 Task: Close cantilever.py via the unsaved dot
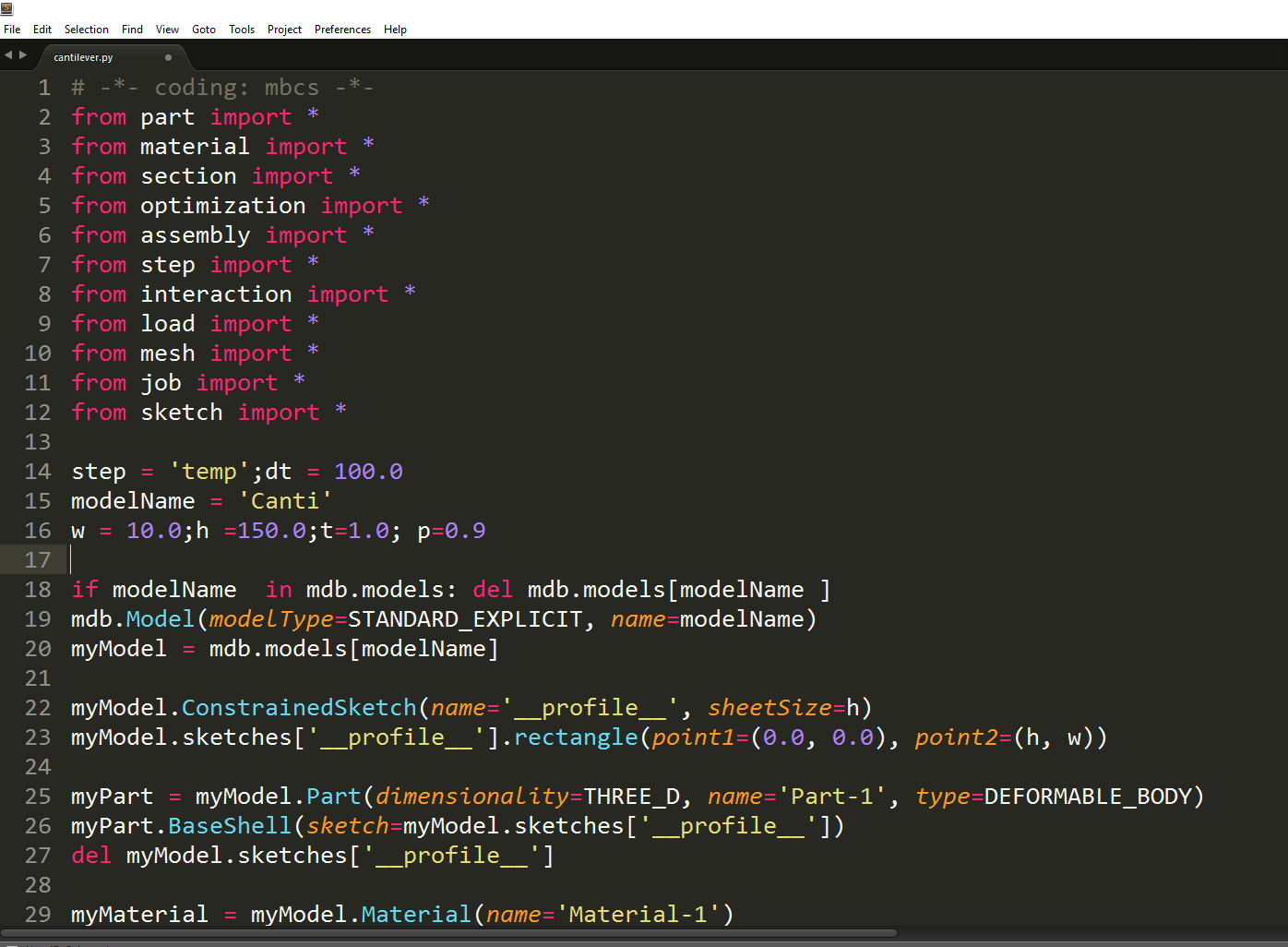(x=168, y=57)
